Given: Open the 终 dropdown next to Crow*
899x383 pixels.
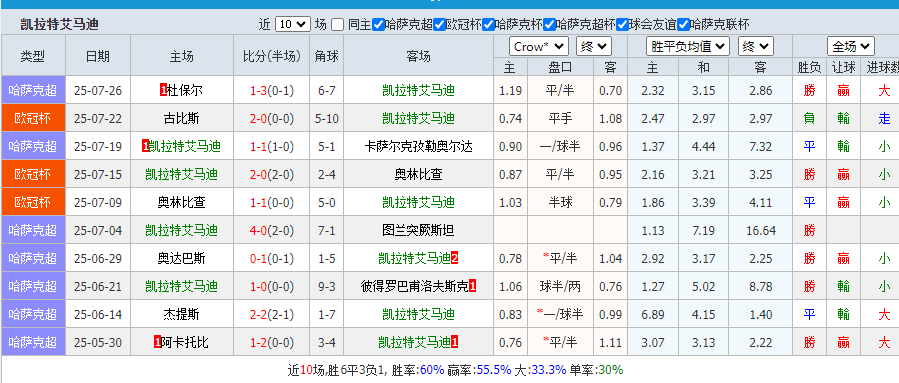Looking at the screenshot, I should click(x=594, y=46).
